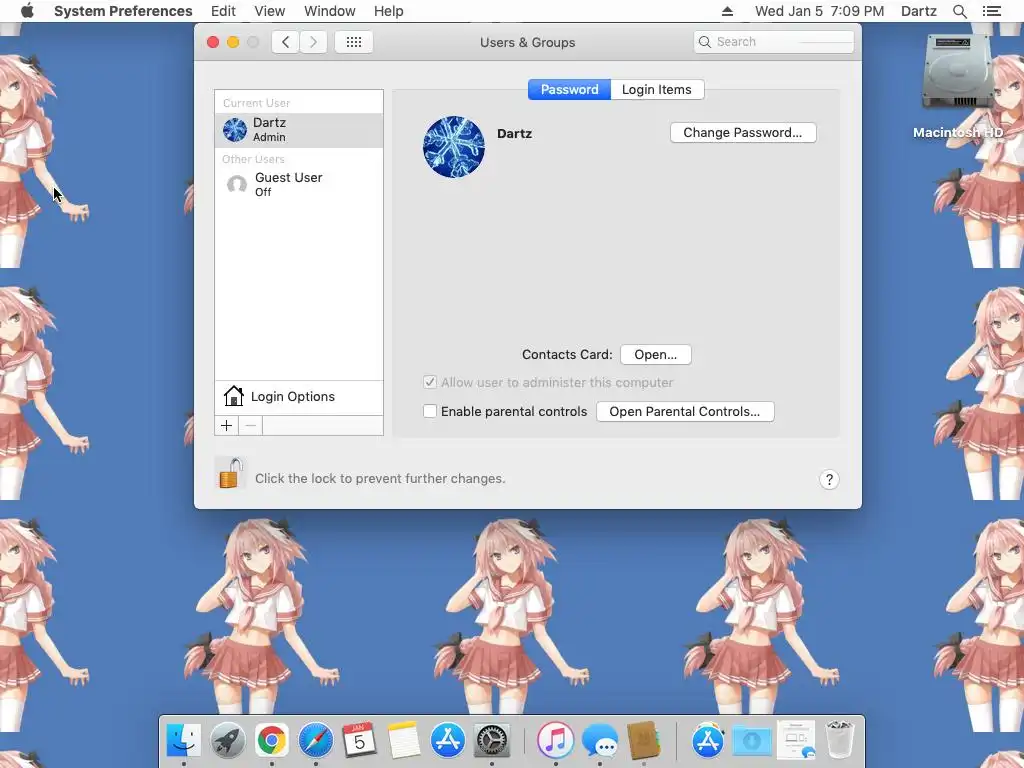Open Messages chat bubble in Dock

pyautogui.click(x=600, y=741)
